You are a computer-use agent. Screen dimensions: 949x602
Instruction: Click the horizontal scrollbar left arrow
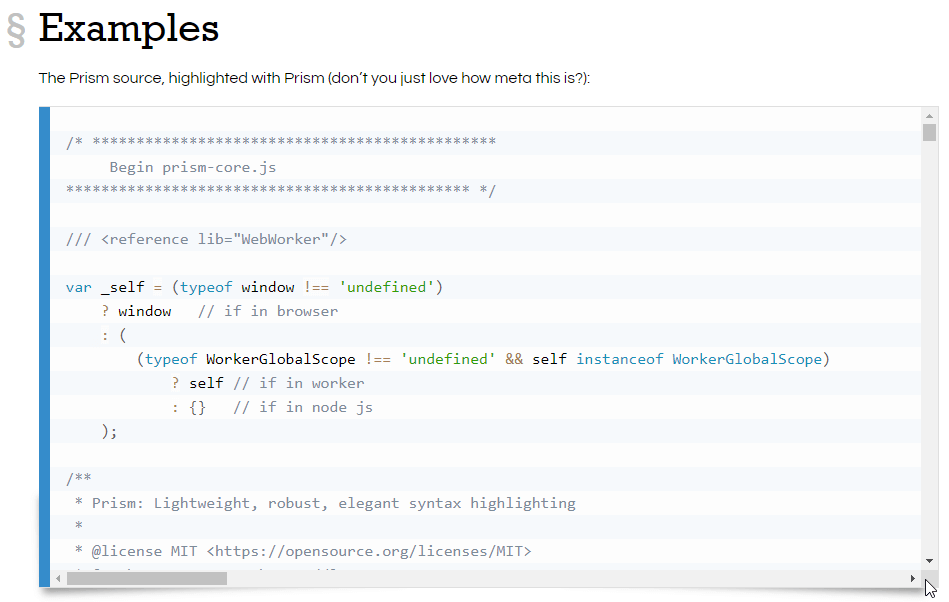click(58, 578)
